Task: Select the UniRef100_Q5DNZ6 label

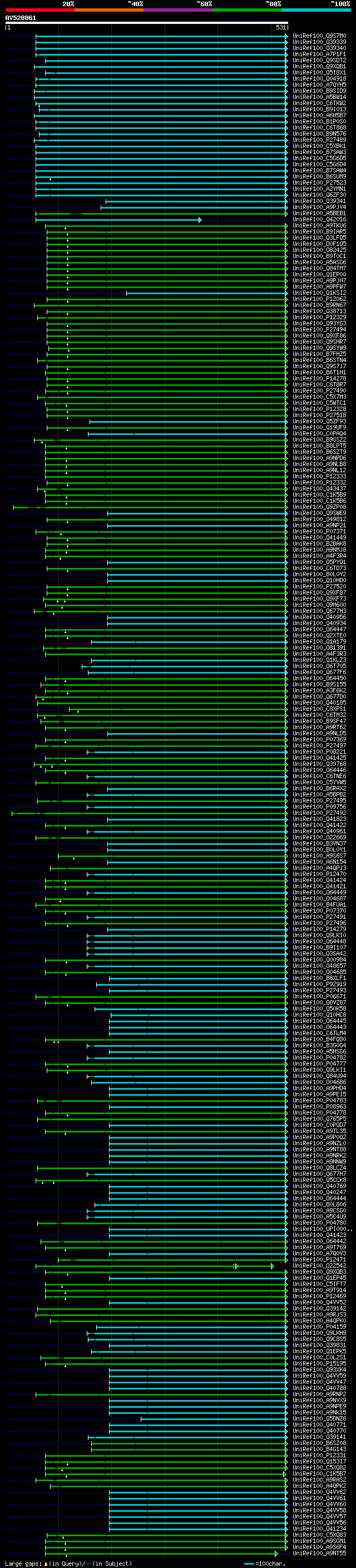Action: click(x=319, y=1419)
